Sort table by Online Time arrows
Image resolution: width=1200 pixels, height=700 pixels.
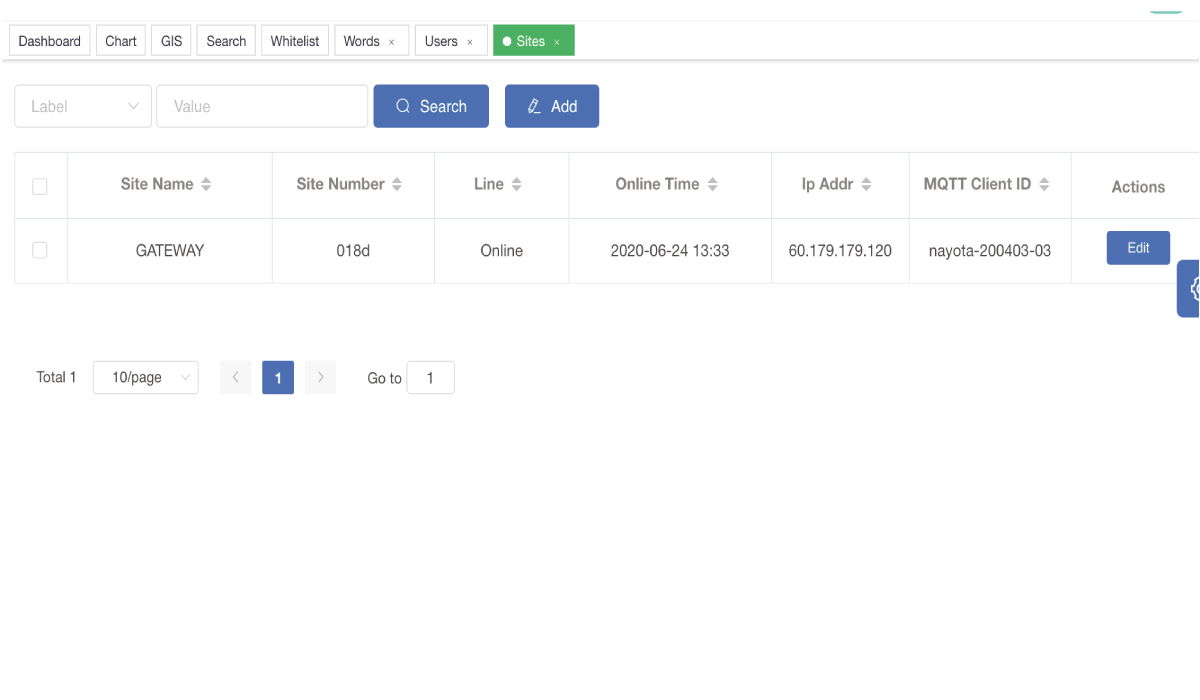(712, 185)
